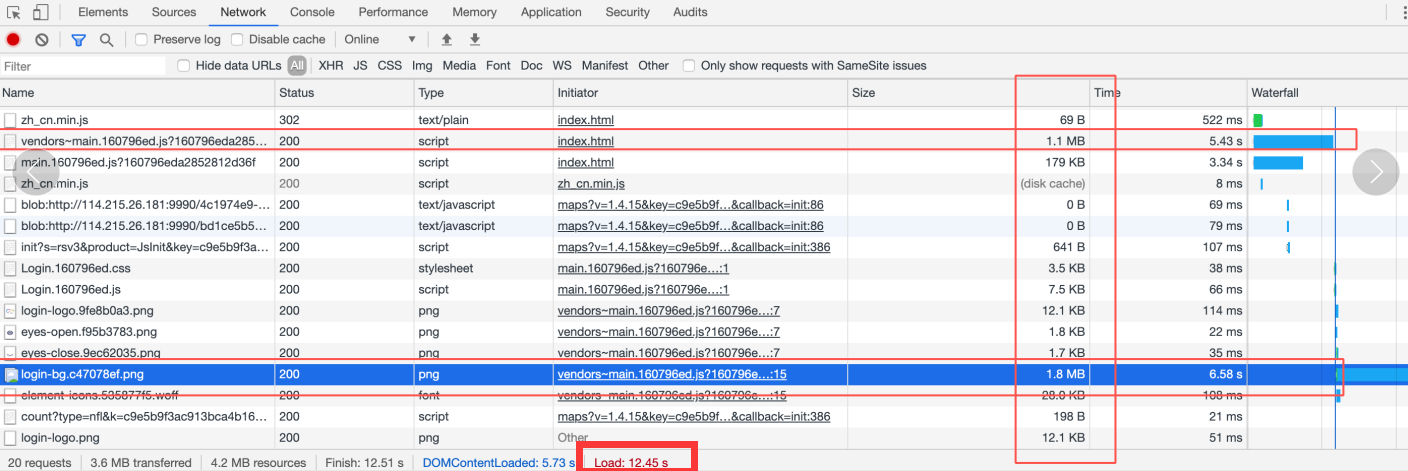Activate the inspect element cursor icon
1408x471 pixels.
click(14, 12)
